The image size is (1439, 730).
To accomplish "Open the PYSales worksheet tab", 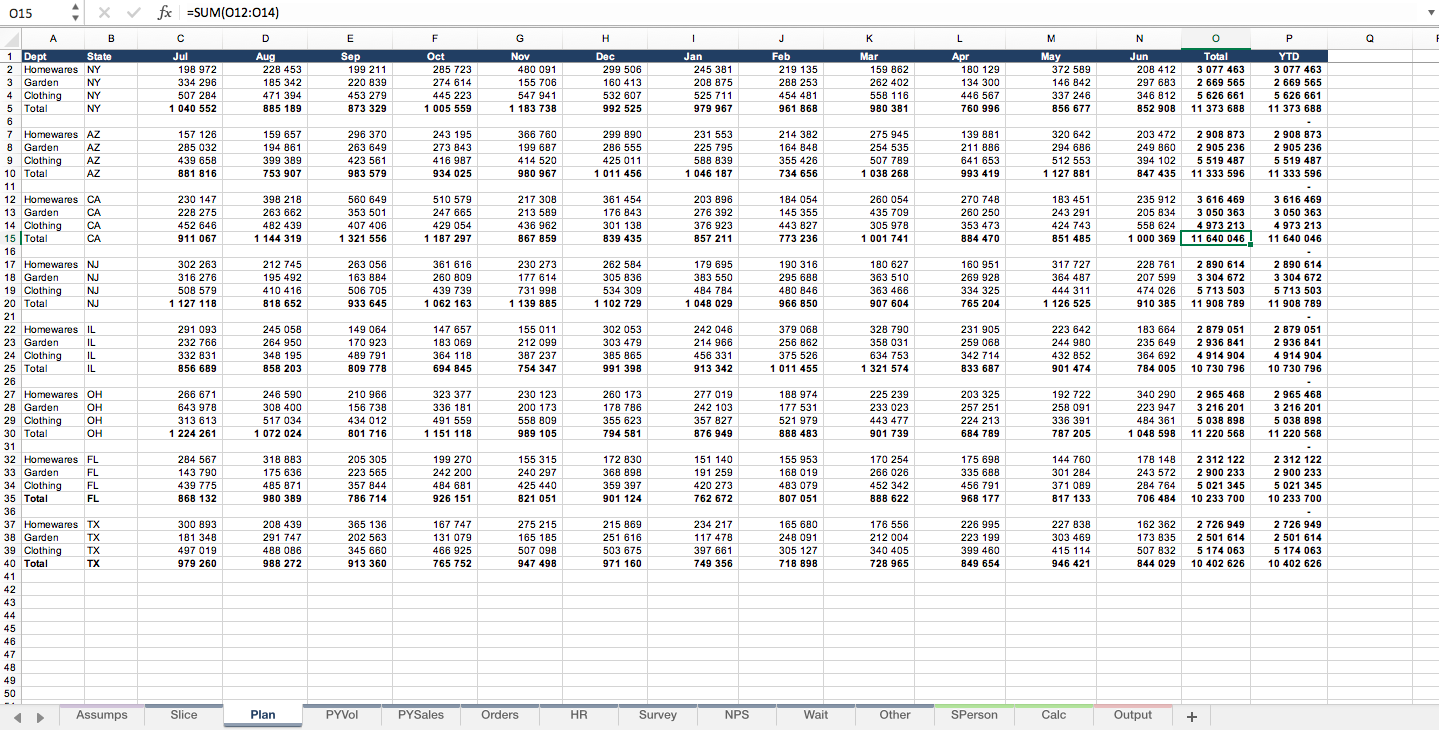I will [x=419, y=715].
